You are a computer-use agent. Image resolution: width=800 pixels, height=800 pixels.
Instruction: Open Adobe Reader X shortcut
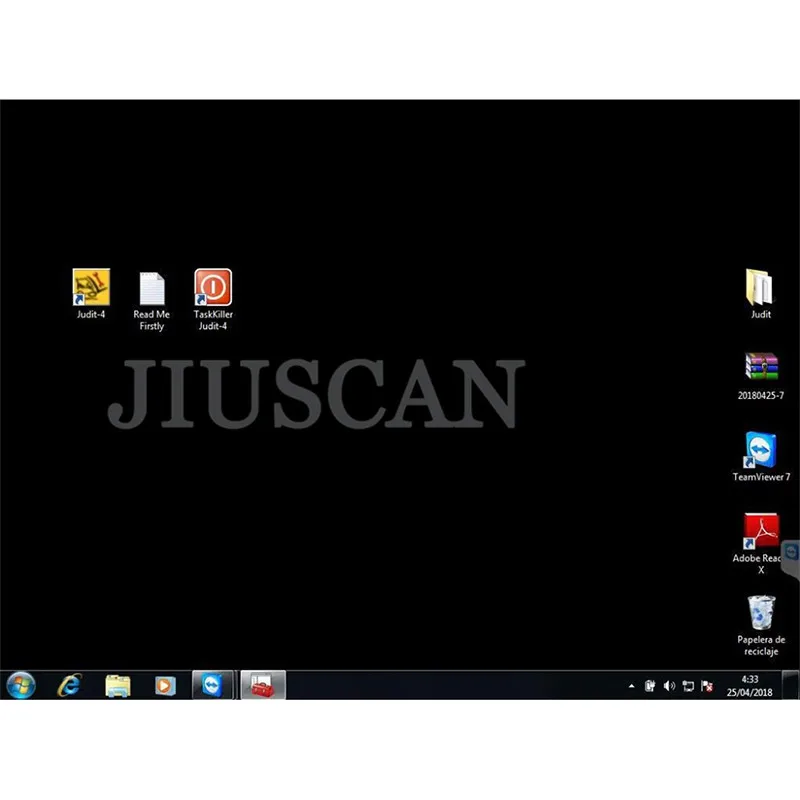pyautogui.click(x=761, y=543)
